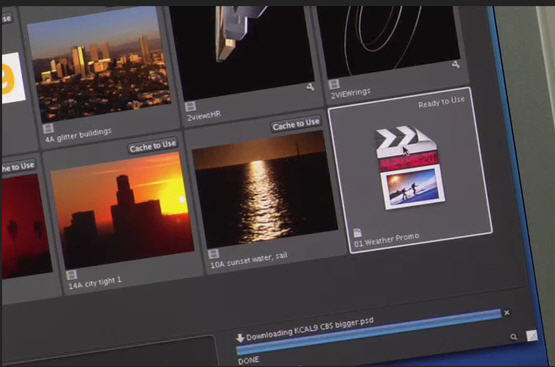Click the '14A city tight 1' label
The height and width of the screenshot is (367, 555).
pos(95,283)
